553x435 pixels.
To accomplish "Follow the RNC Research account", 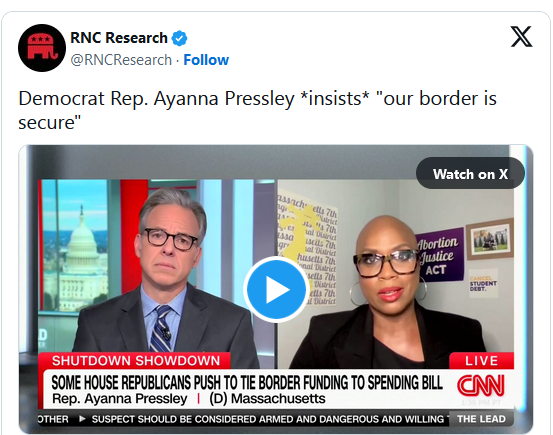I will click(206, 60).
